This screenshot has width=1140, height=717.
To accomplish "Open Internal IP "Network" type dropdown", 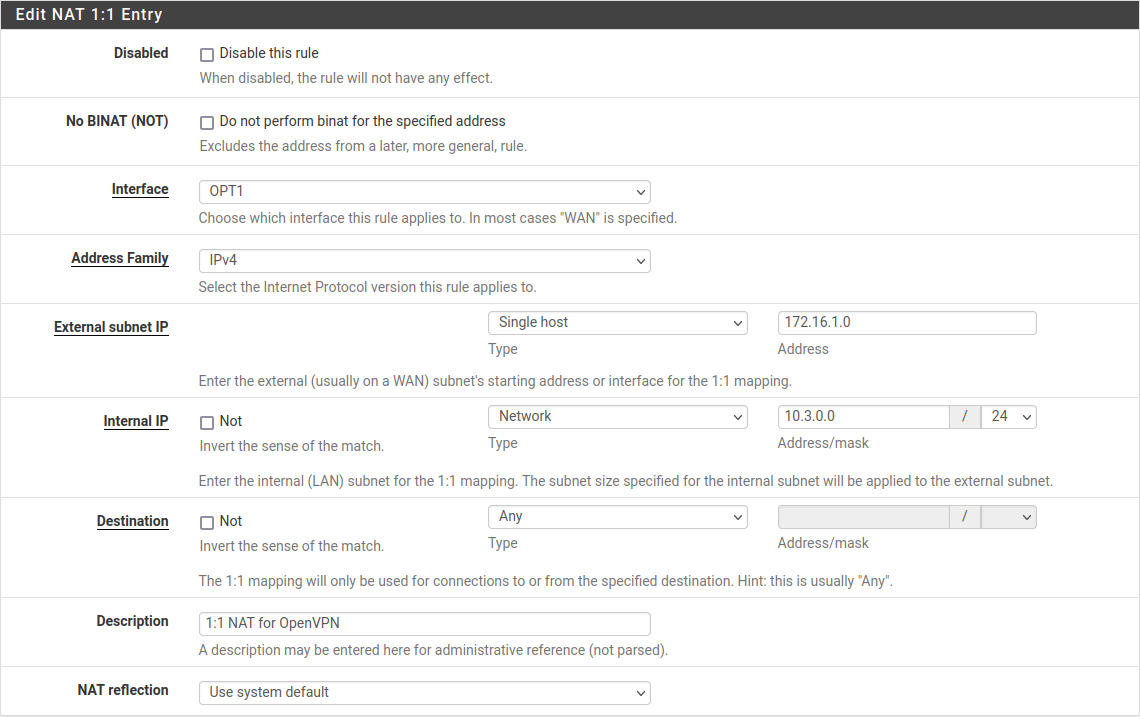I will tap(617, 417).
